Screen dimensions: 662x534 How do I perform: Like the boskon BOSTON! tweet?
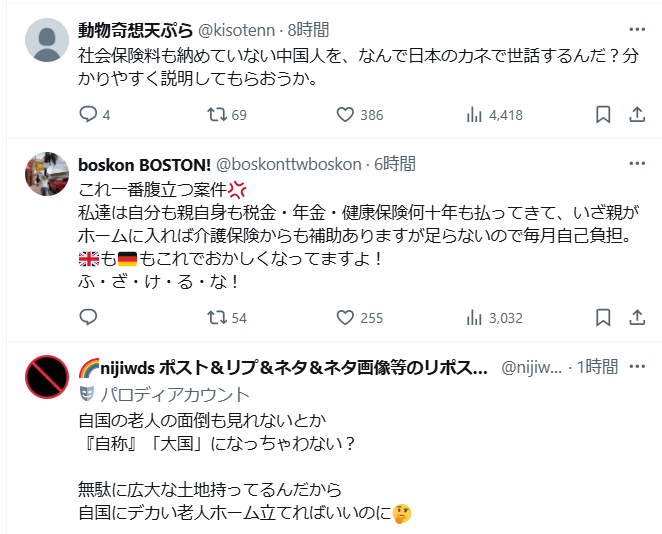click(x=346, y=318)
